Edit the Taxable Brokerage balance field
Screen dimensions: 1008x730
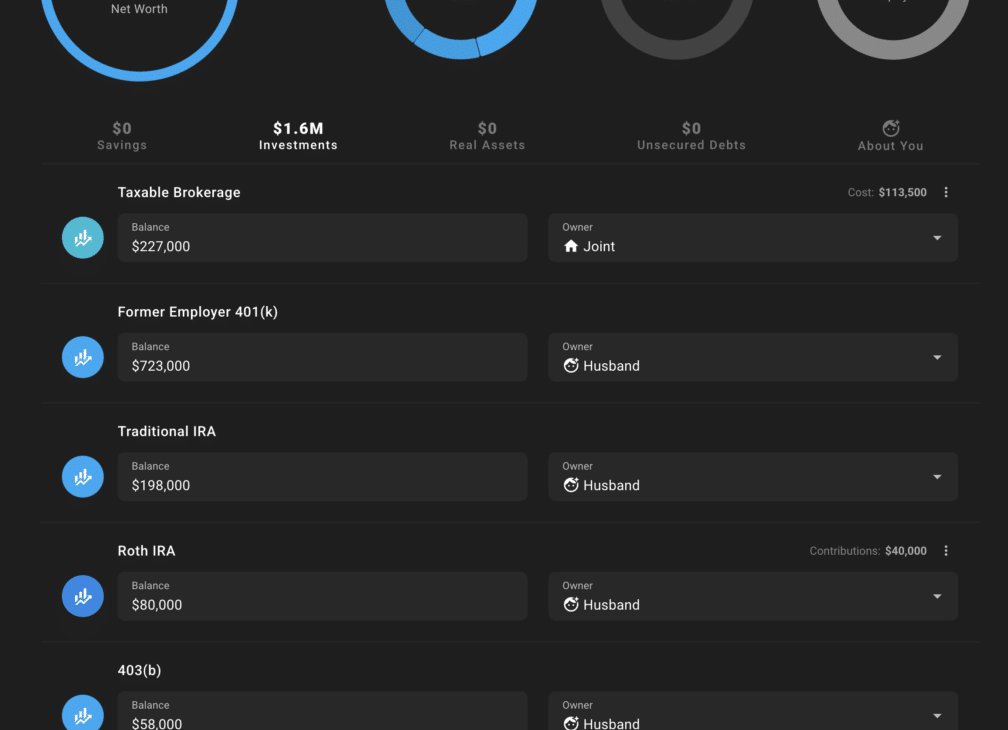tap(323, 238)
